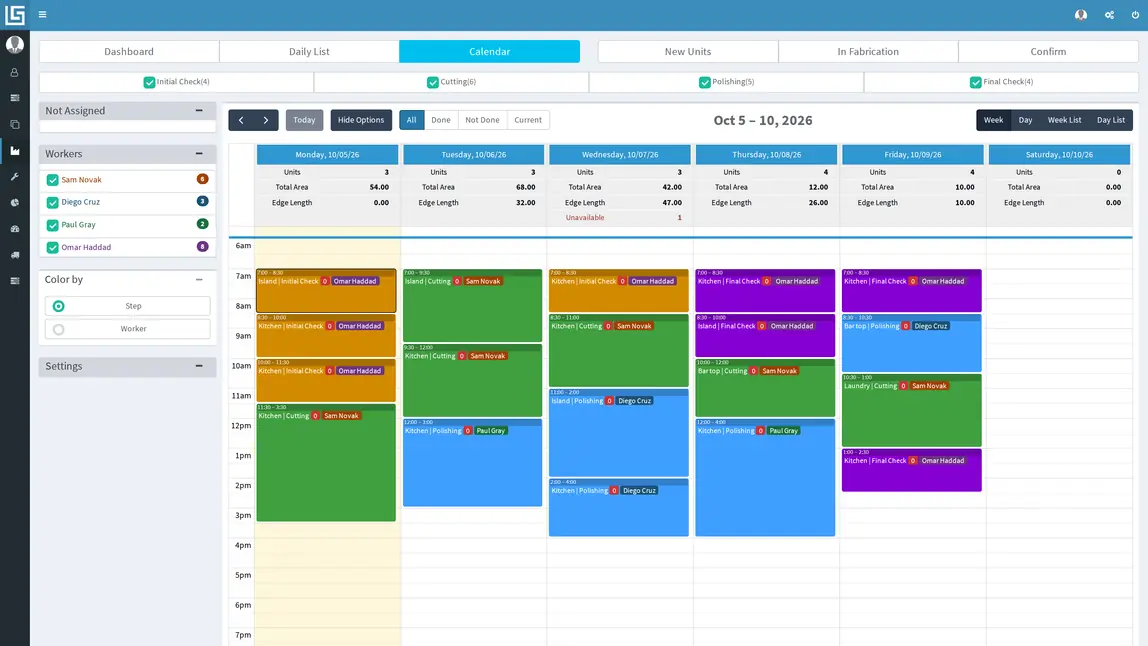Open the New Units tab

[x=687, y=51]
